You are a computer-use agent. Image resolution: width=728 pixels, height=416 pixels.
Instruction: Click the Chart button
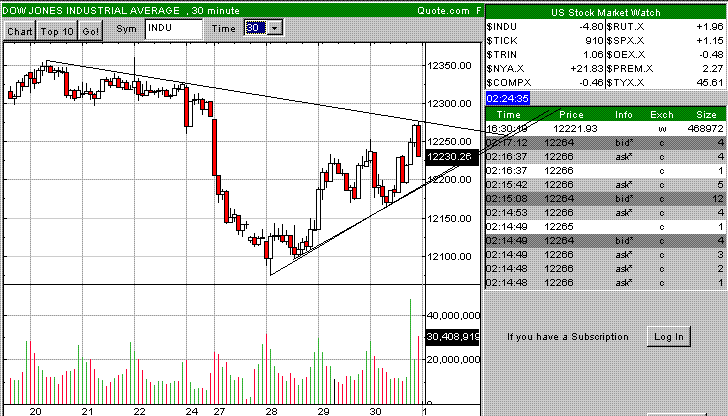coord(20,31)
